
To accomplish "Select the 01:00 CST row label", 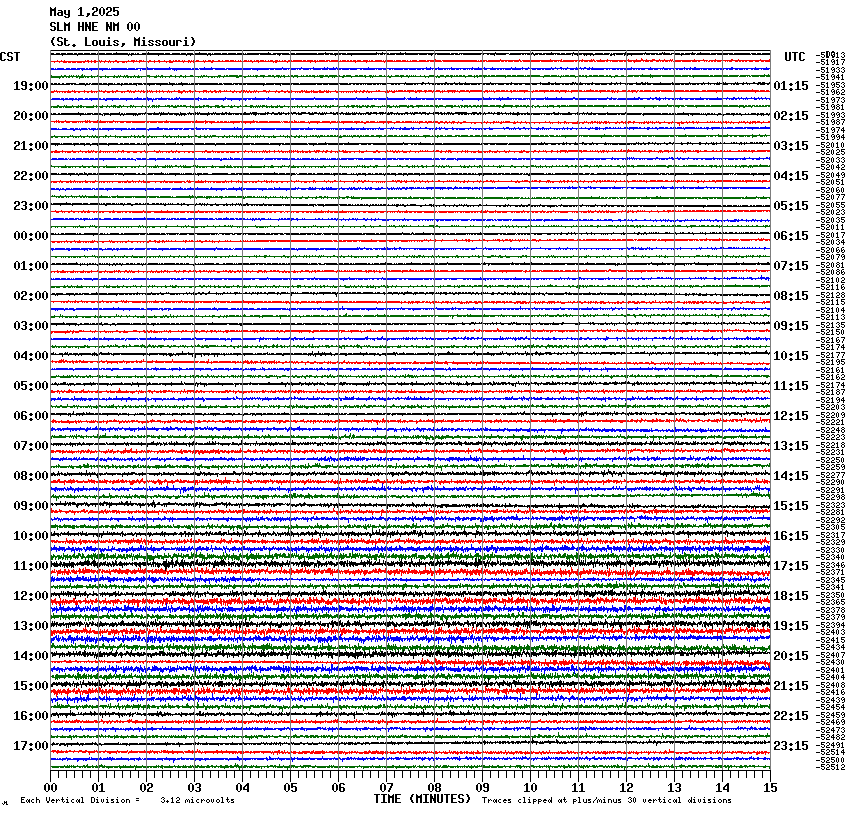I will pyautogui.click(x=31, y=266).
